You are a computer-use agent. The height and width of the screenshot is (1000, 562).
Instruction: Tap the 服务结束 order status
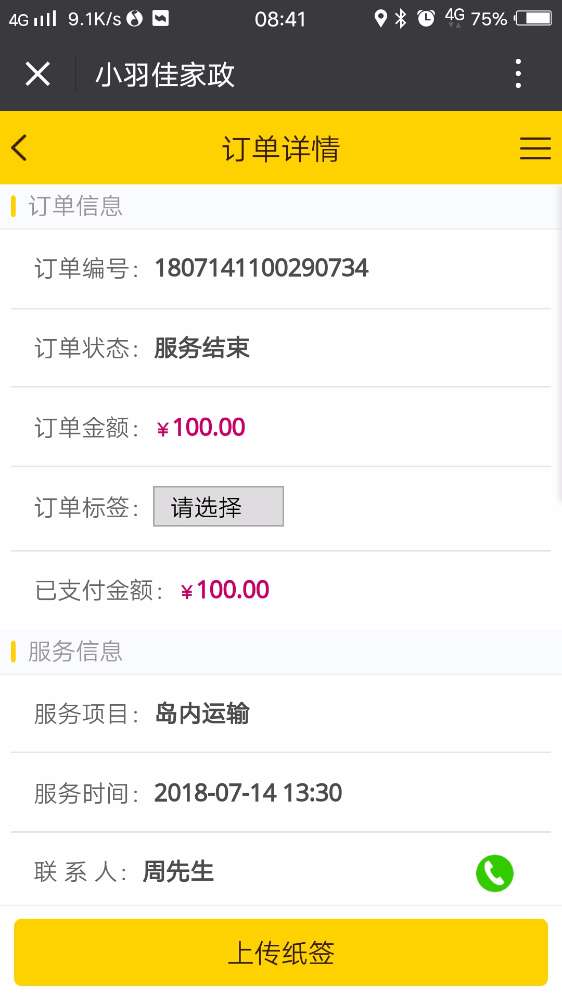pos(202,348)
